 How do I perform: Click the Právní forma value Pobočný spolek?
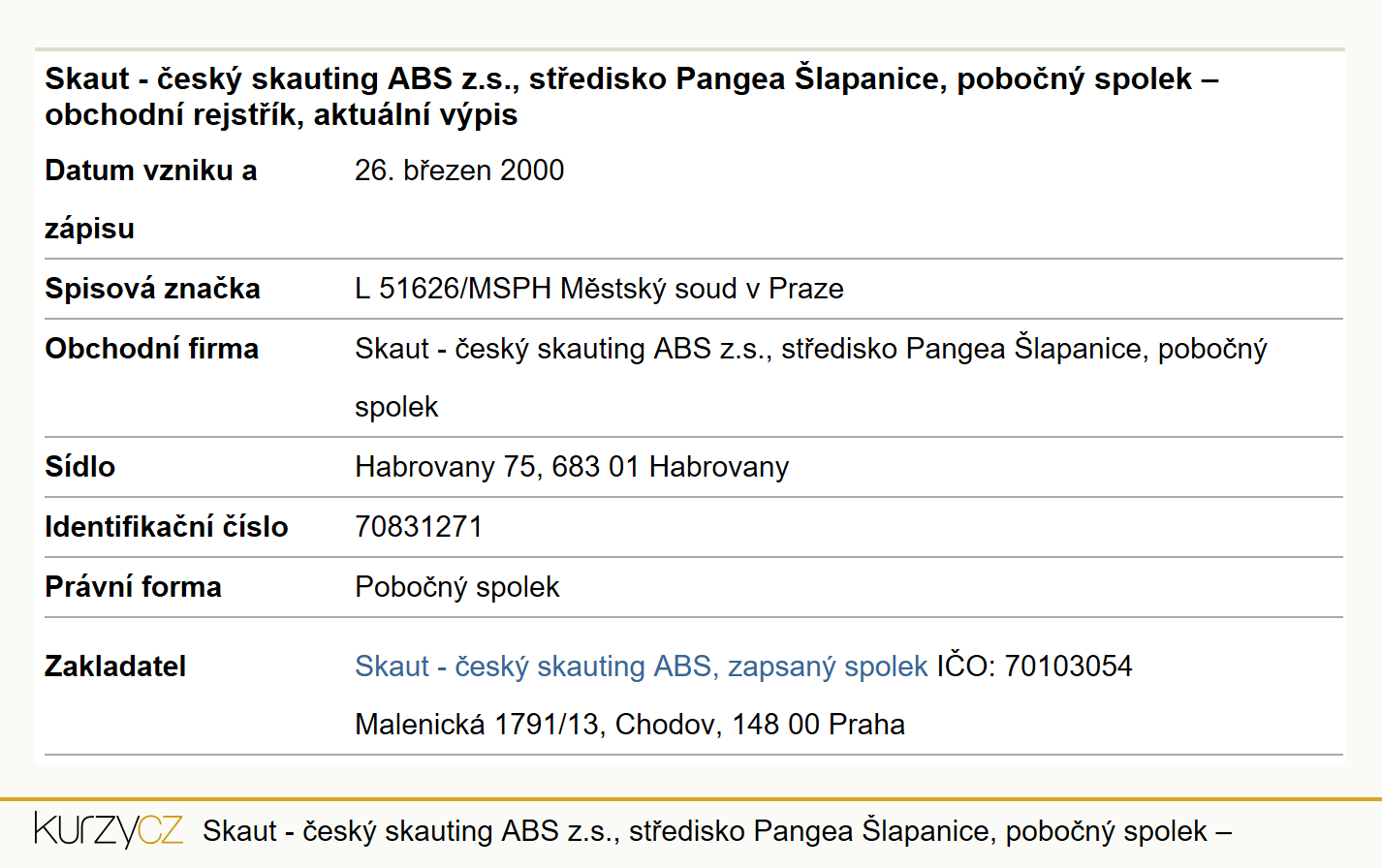[457, 587]
